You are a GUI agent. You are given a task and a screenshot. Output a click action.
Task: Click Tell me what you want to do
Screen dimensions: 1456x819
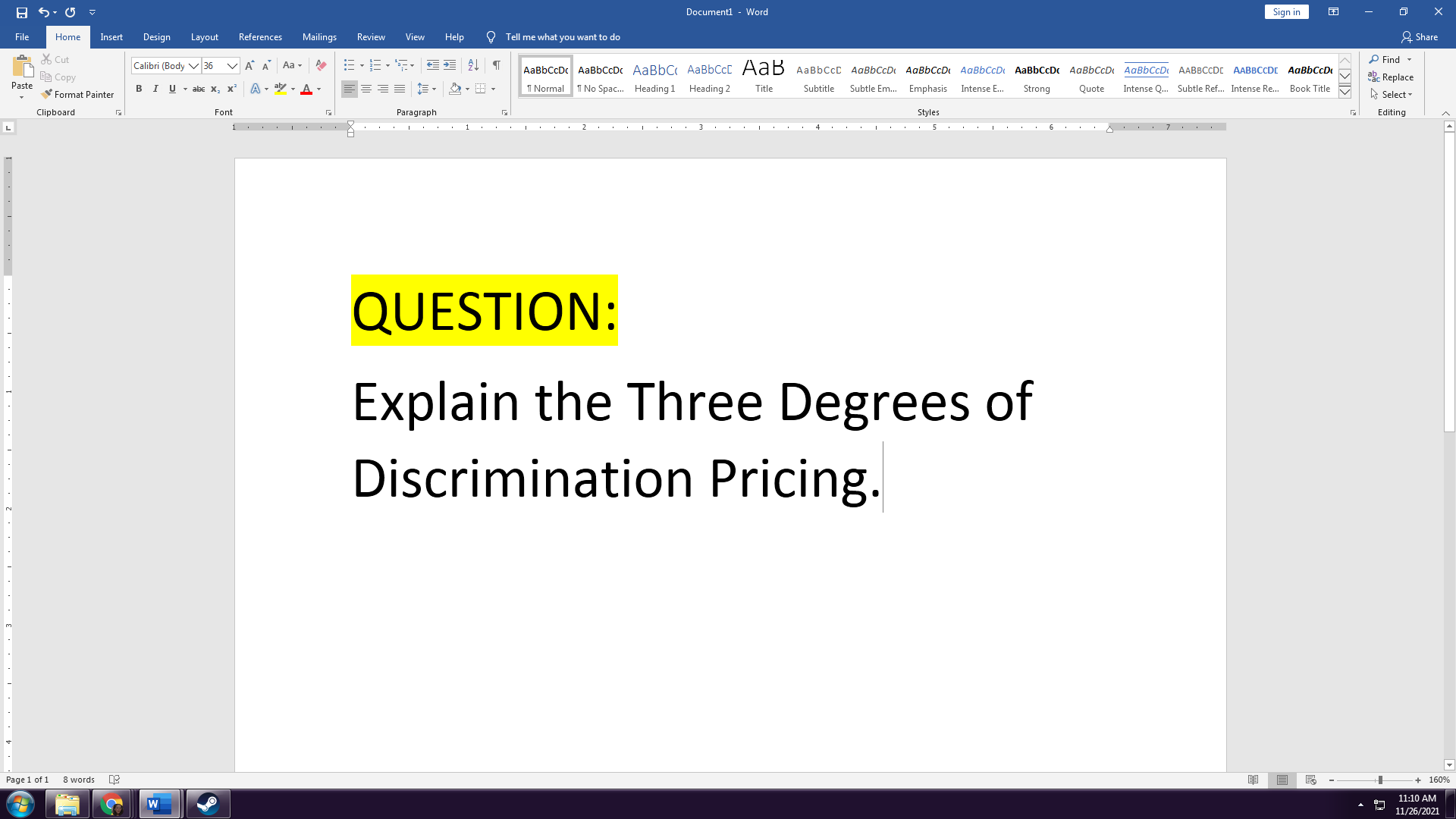(x=563, y=37)
